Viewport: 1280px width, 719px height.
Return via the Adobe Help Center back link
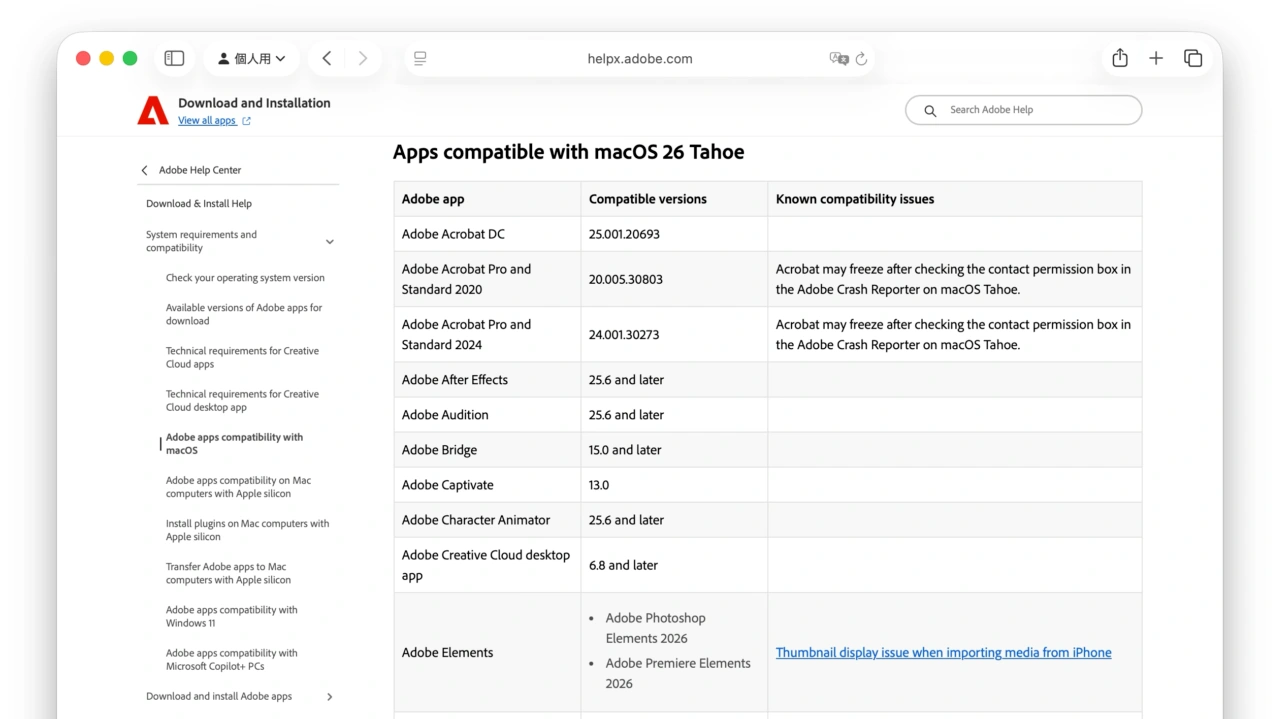point(192,170)
